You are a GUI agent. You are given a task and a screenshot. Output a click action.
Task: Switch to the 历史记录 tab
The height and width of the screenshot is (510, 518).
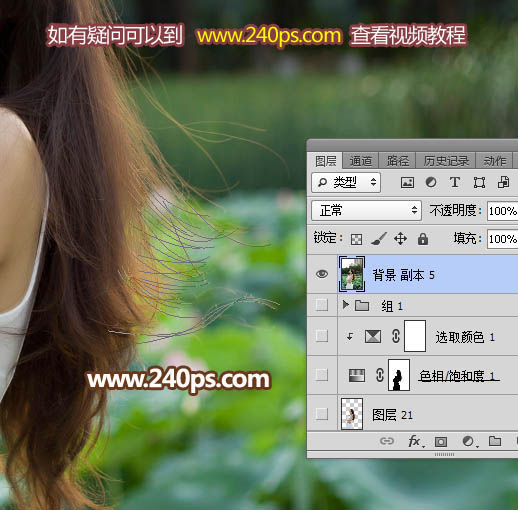click(x=446, y=161)
